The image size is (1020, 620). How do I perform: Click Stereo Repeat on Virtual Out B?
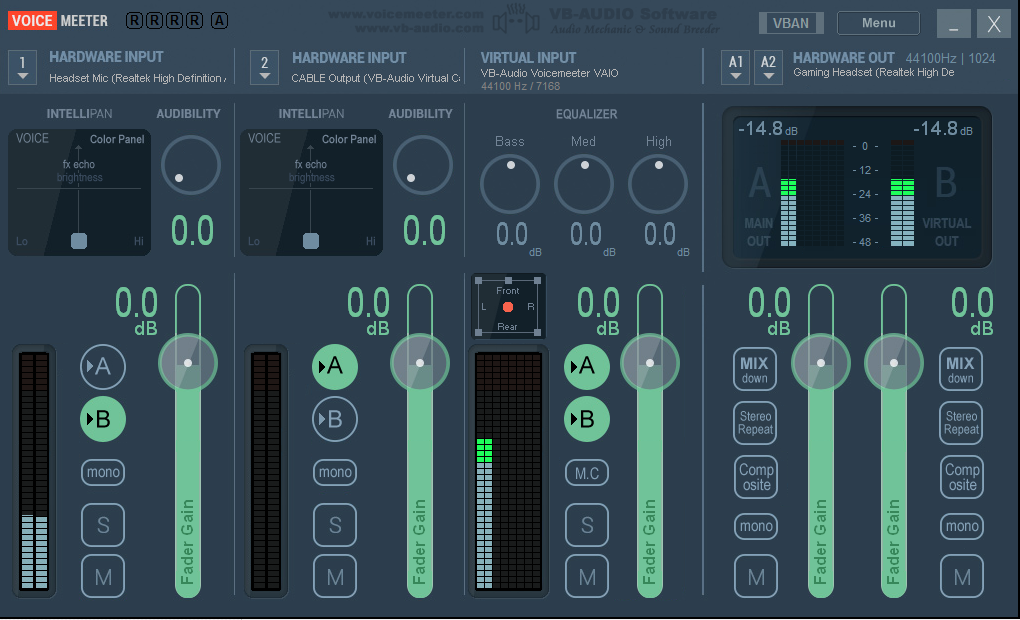point(961,423)
